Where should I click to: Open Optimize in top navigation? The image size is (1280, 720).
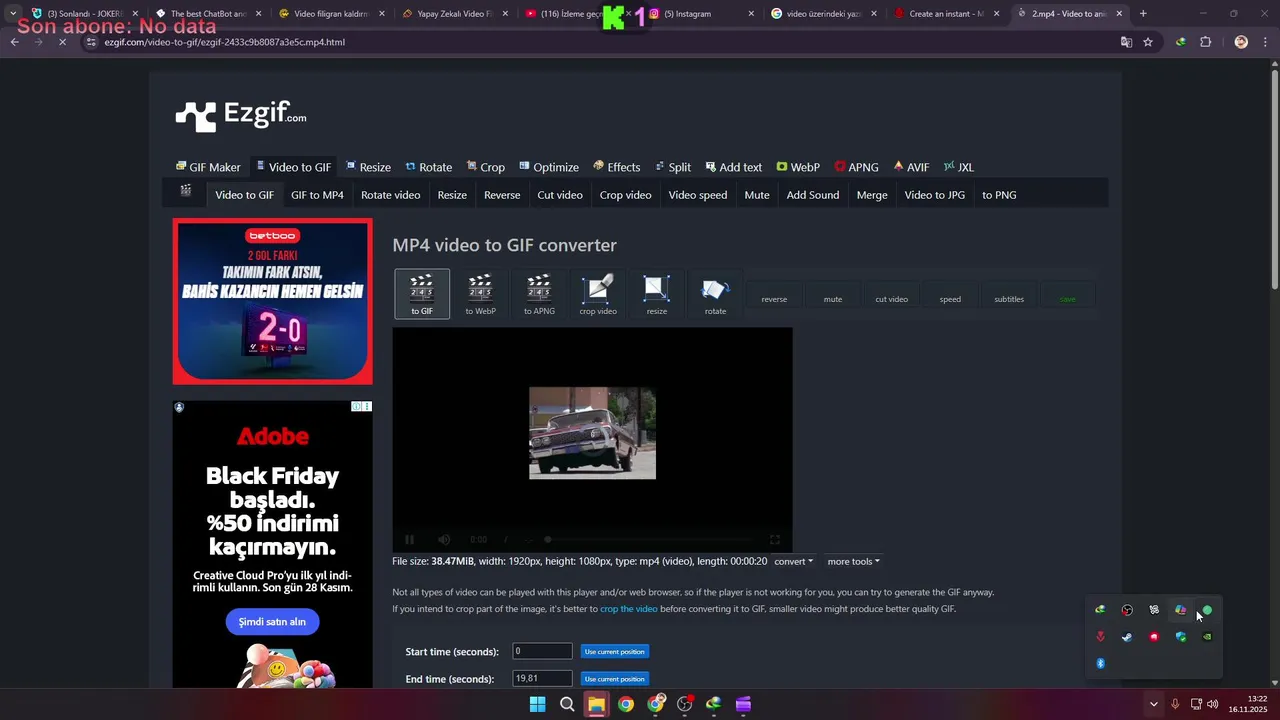pos(549,167)
